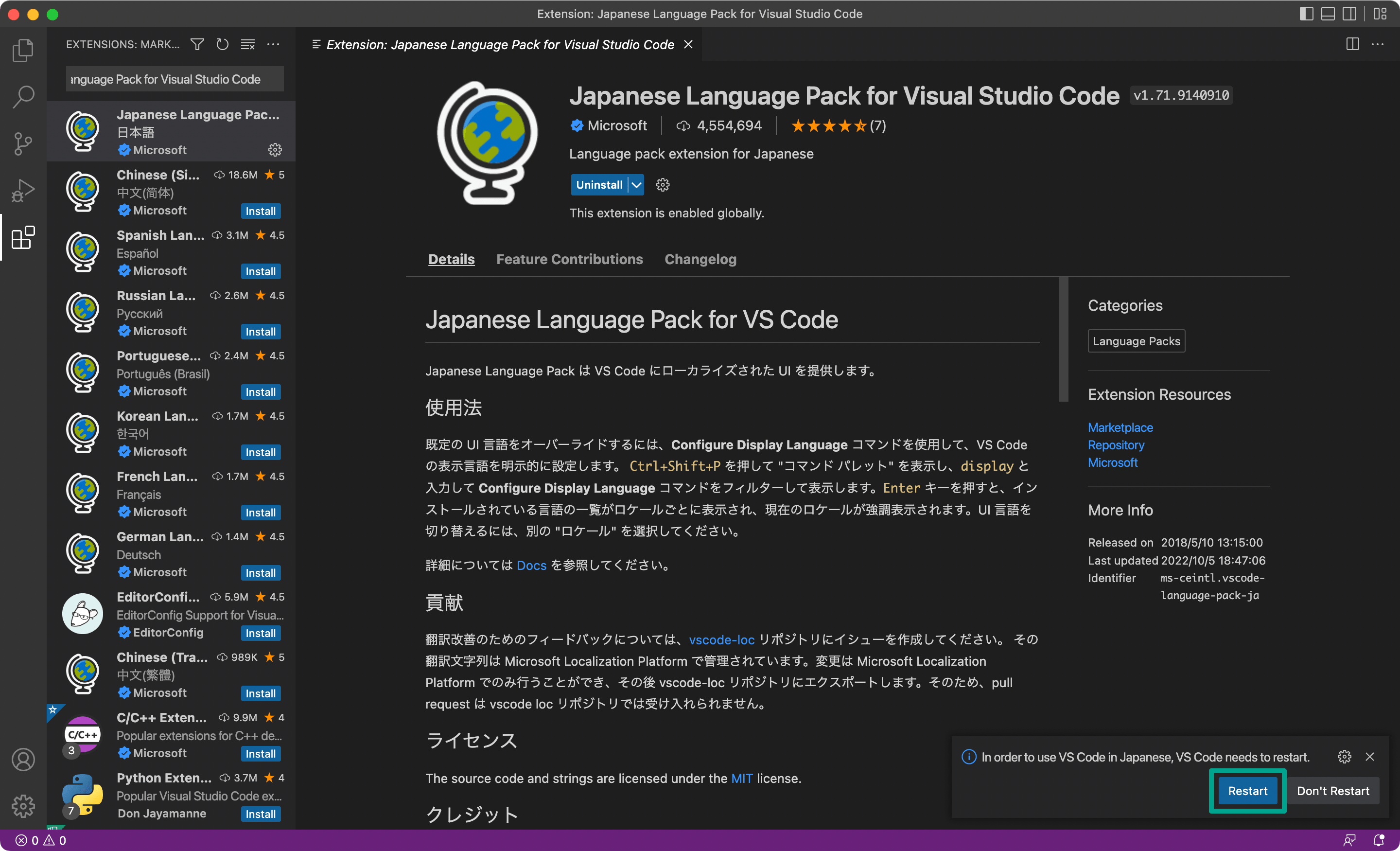Split the editor to the right
Screen dimensions: 1400x851
point(1353,44)
